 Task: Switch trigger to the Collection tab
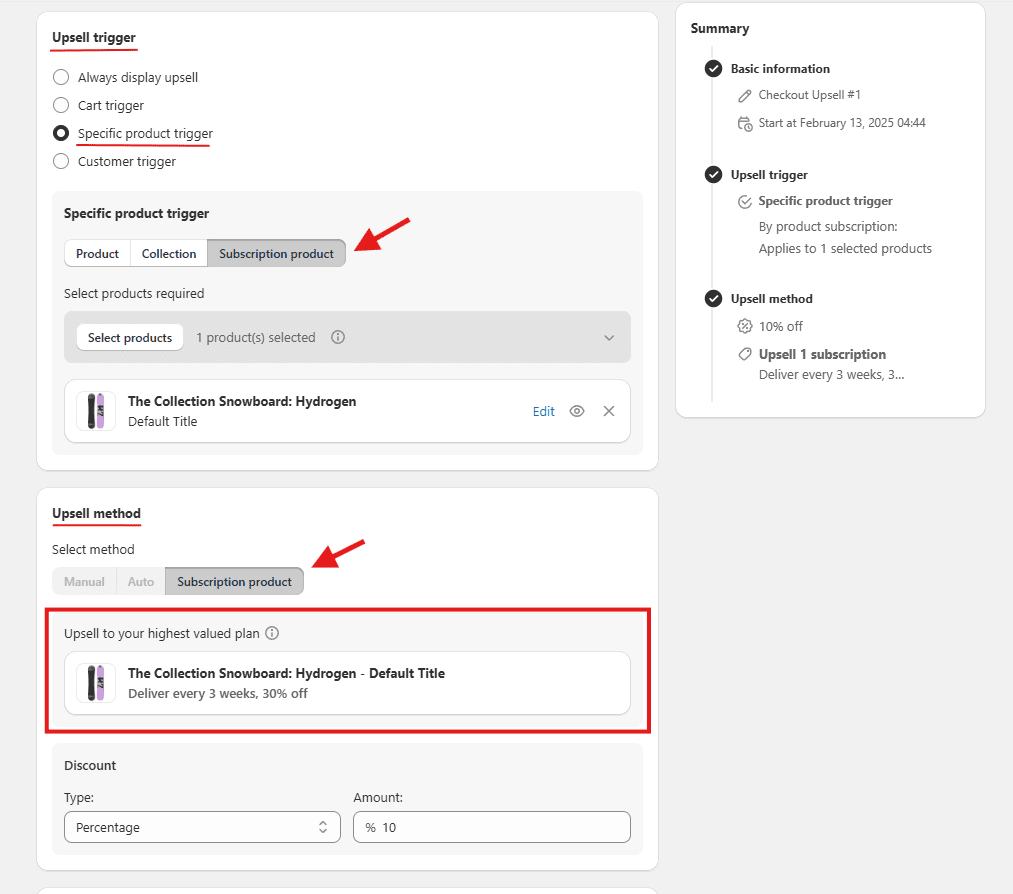pos(169,254)
